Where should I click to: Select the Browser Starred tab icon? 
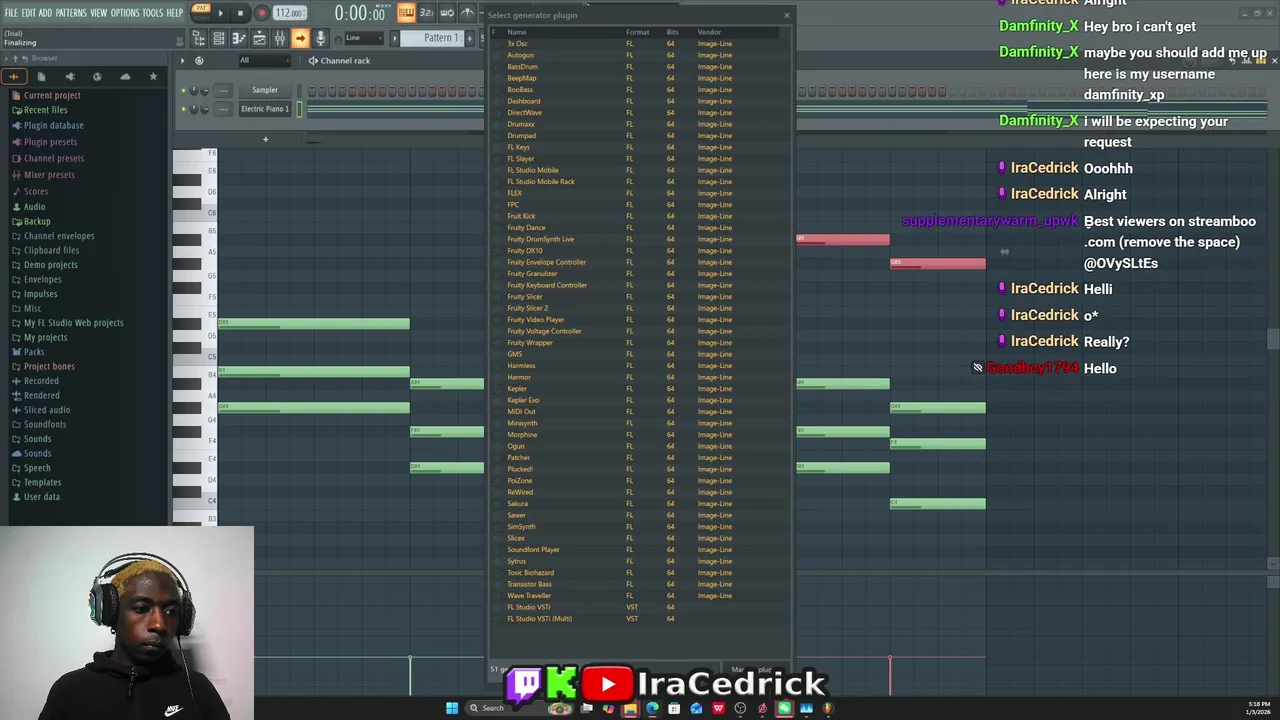click(x=153, y=77)
